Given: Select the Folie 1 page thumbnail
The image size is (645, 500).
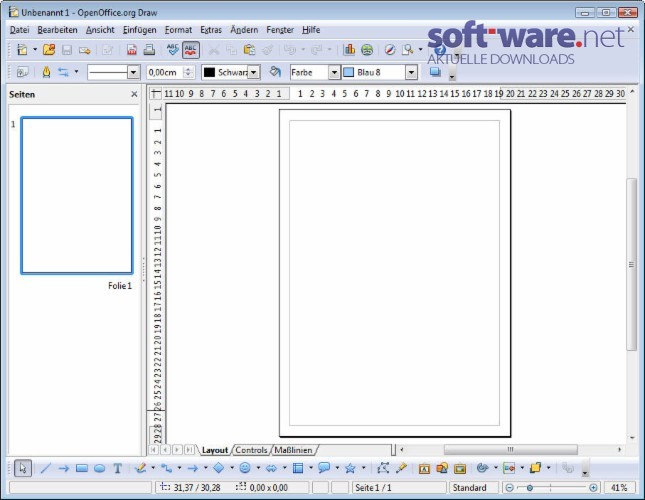Looking at the screenshot, I should coord(77,195).
